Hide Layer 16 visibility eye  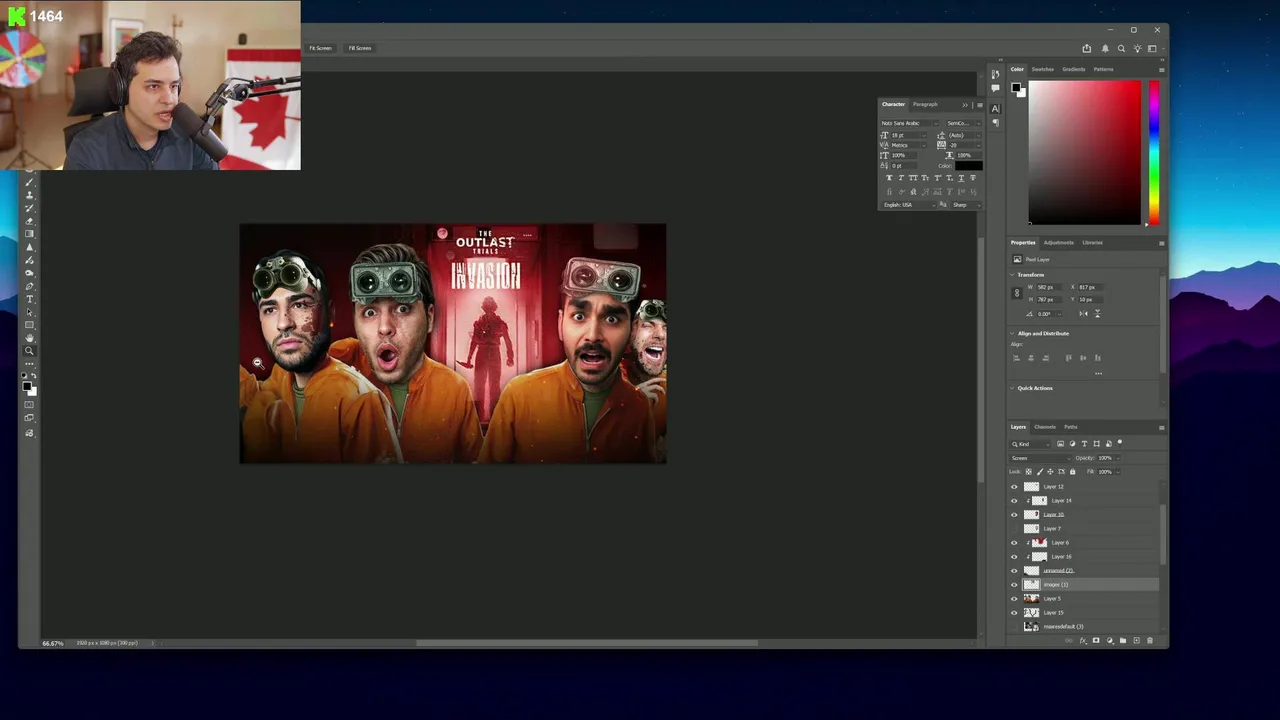point(1014,557)
